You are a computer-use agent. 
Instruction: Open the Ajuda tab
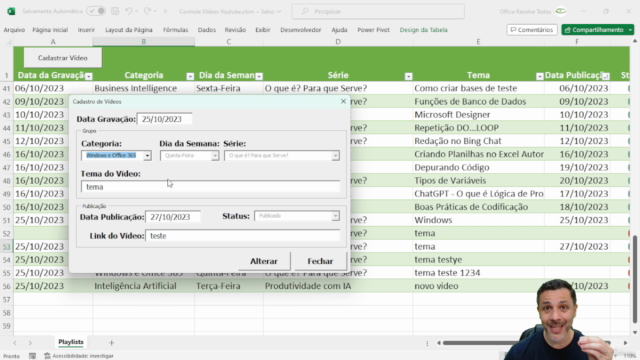pos(339,30)
